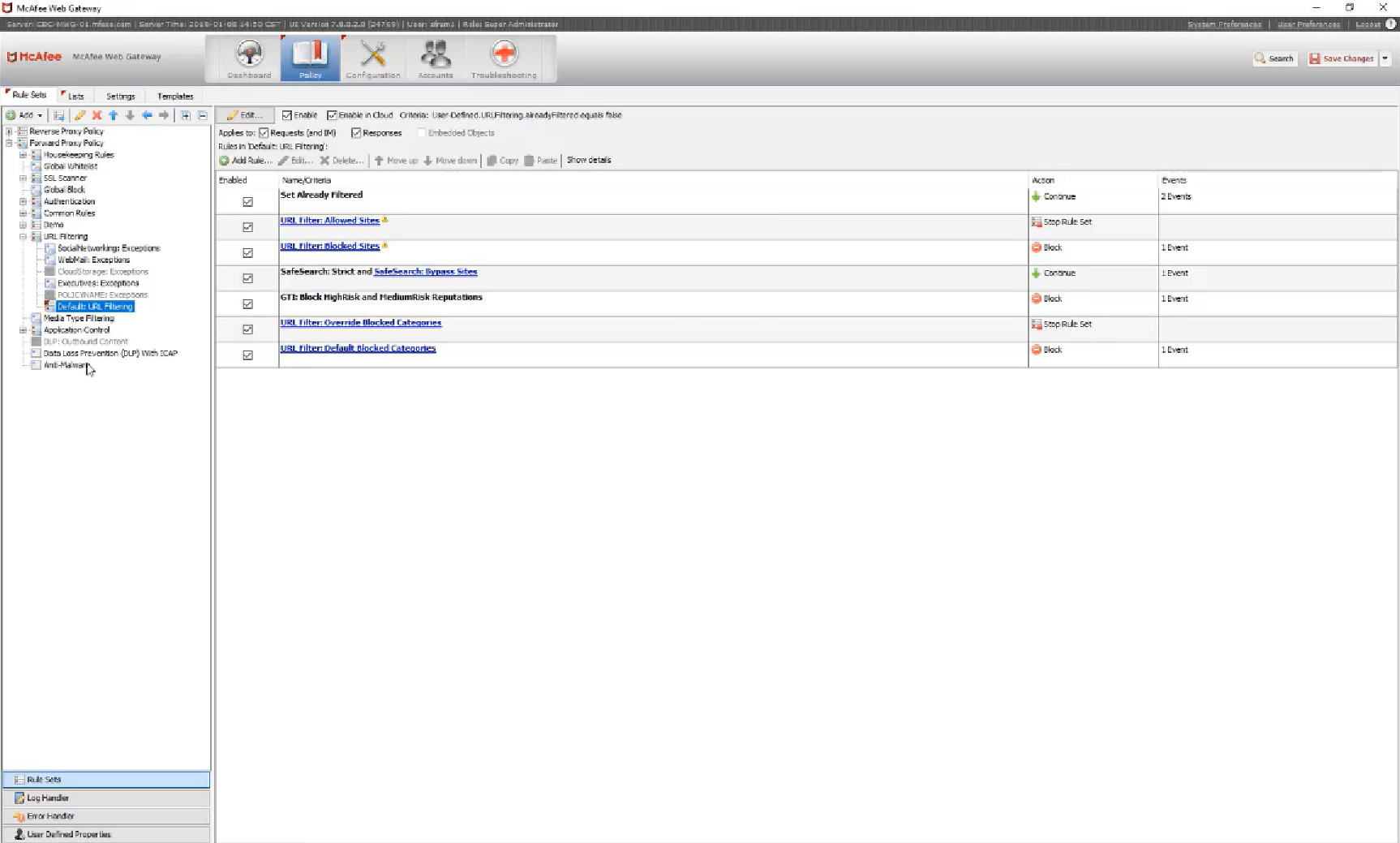Disable the GTI Block HighRisk rule checkbox
Viewport: 1400px width, 843px height.
coord(247,304)
